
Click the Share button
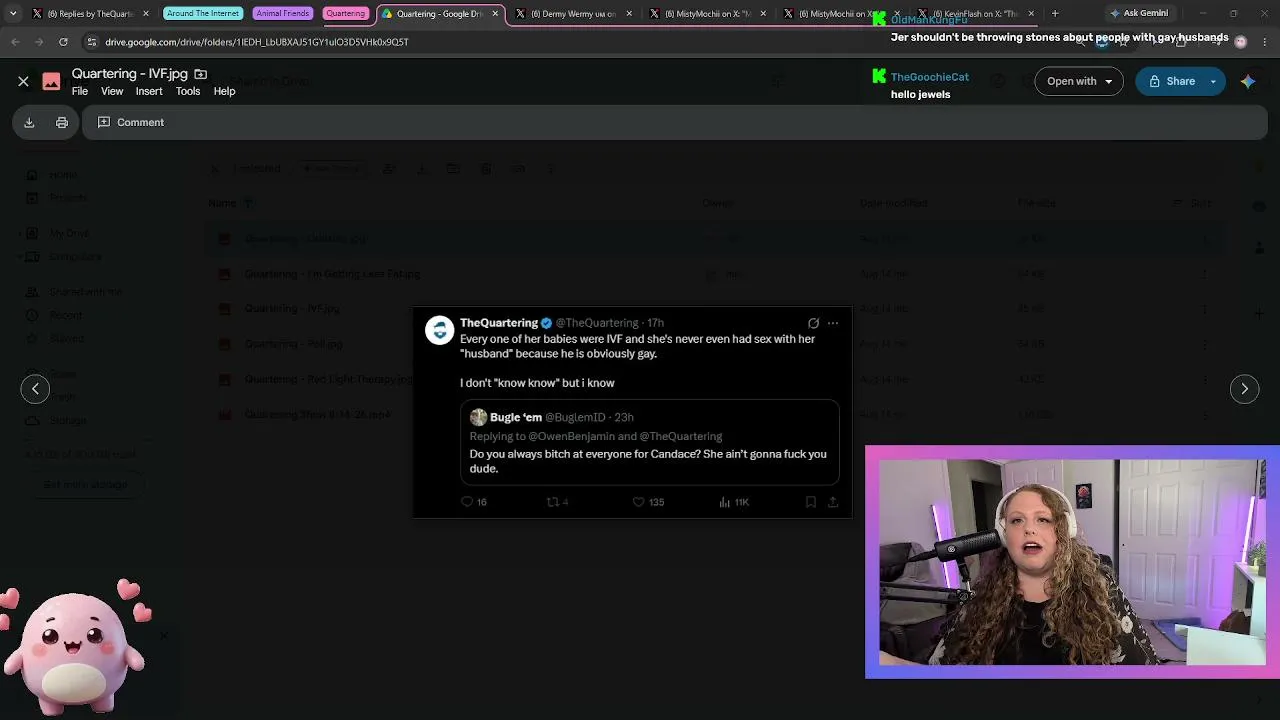[x=1170, y=81]
